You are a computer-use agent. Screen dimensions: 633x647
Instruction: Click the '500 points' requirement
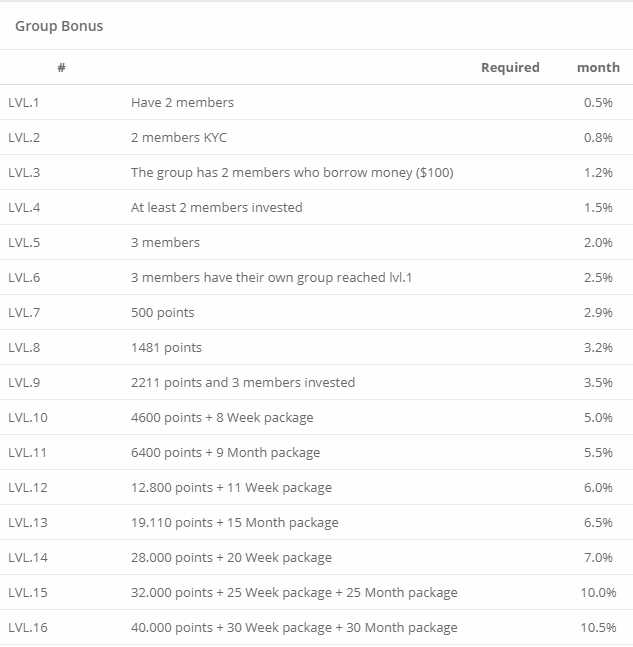[x=163, y=312]
